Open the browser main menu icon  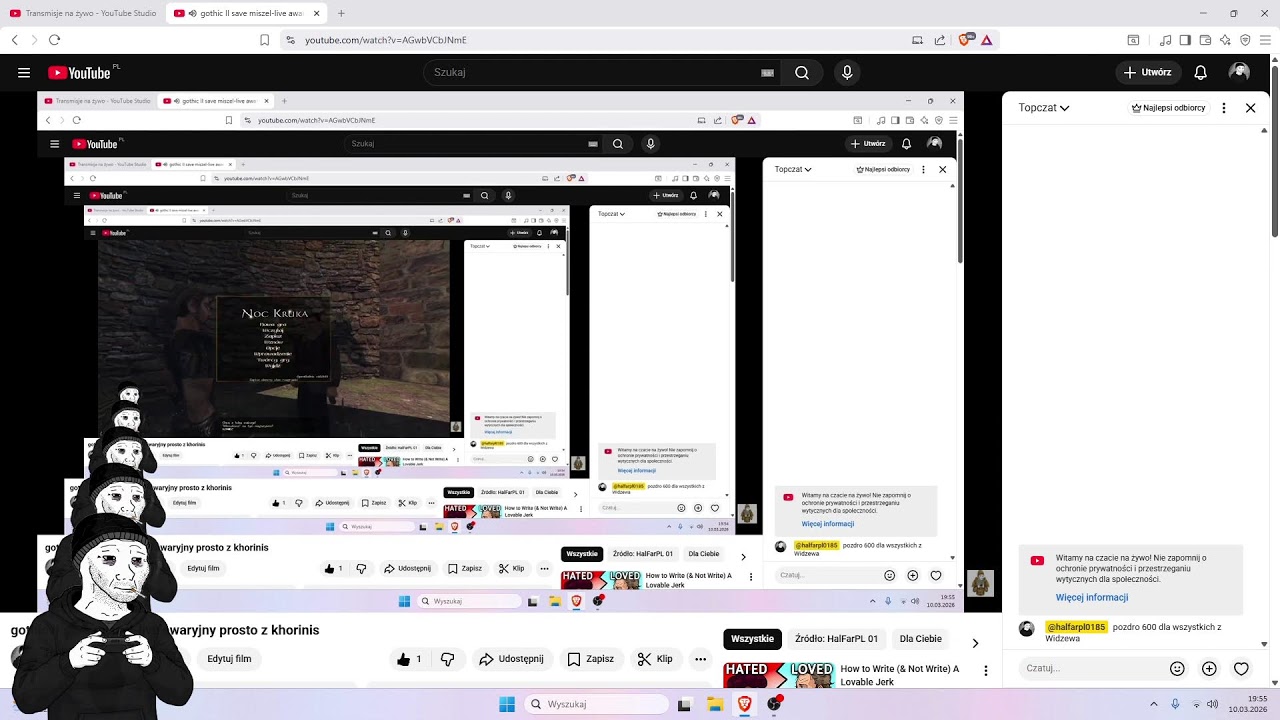click(1265, 40)
